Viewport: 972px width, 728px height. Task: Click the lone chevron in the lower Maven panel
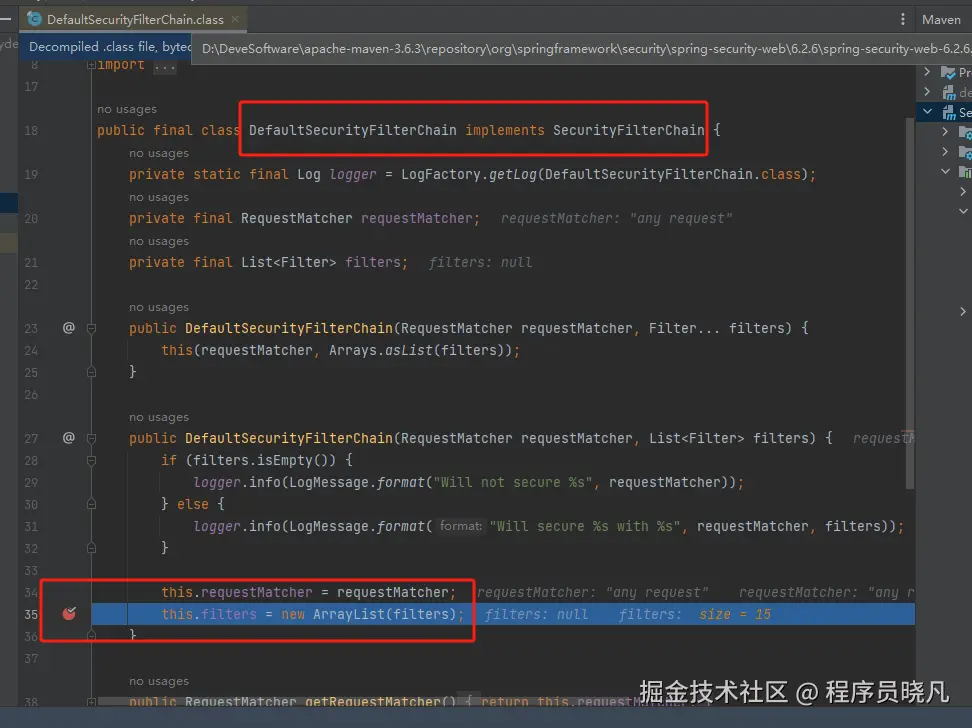(963, 311)
